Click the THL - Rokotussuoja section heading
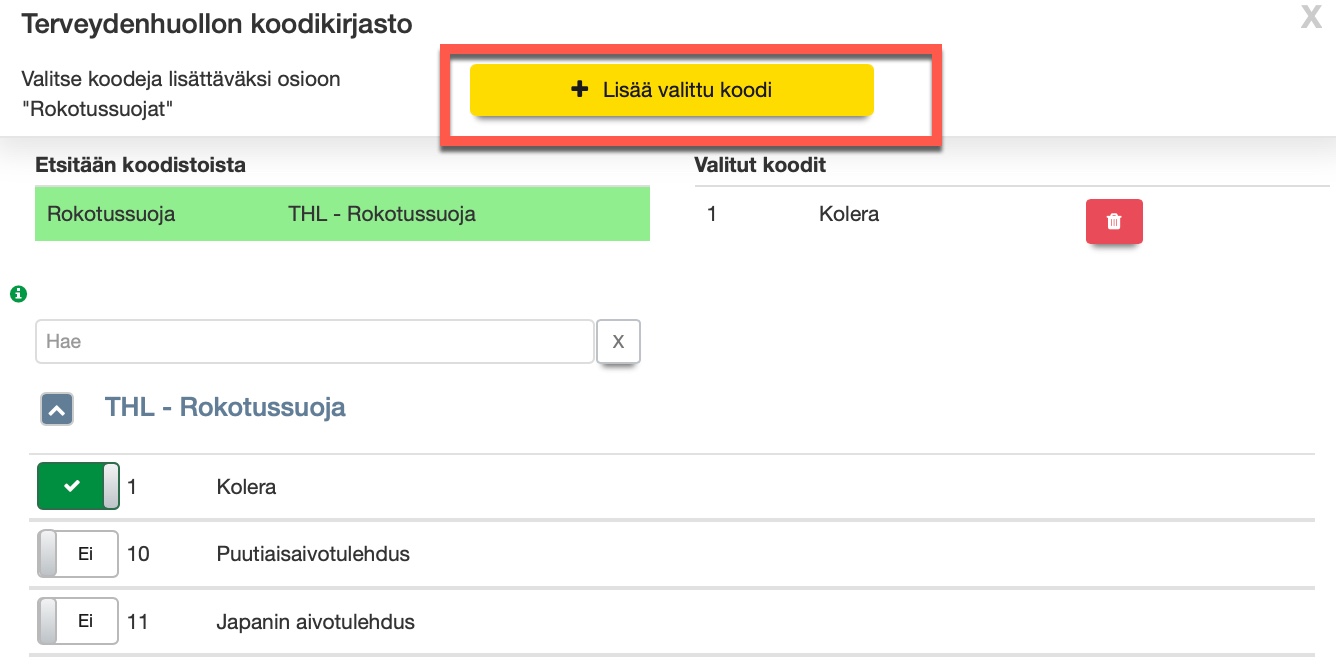The image size is (1336, 664). (x=225, y=408)
